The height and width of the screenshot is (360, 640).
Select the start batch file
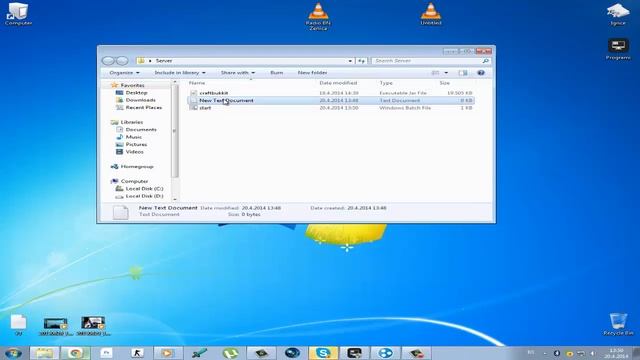coord(331,108)
